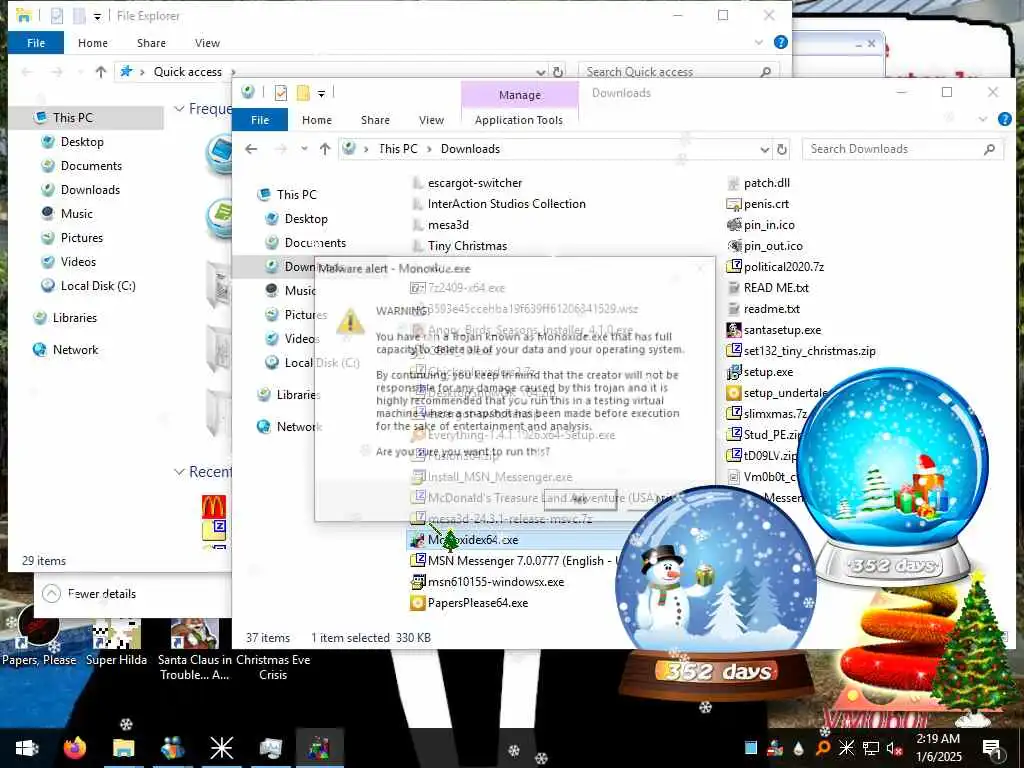Click the Search Quick access field
The width and height of the screenshot is (1024, 768).
[678, 72]
